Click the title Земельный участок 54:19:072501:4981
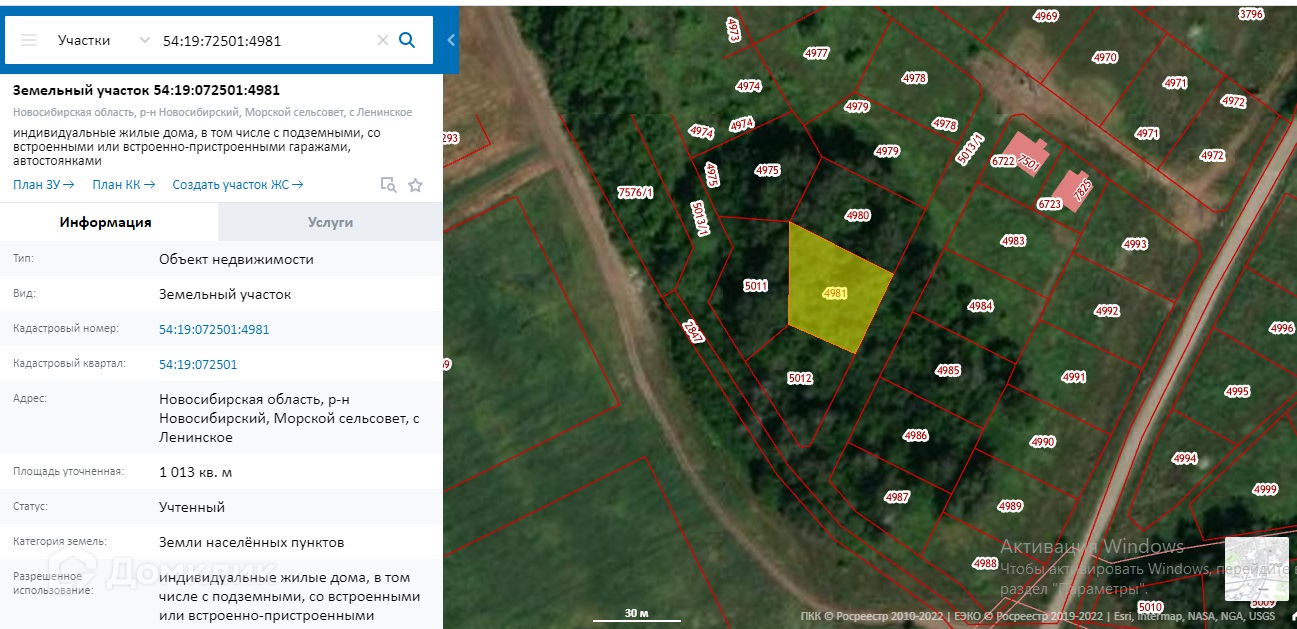The image size is (1297, 629). 146,90
